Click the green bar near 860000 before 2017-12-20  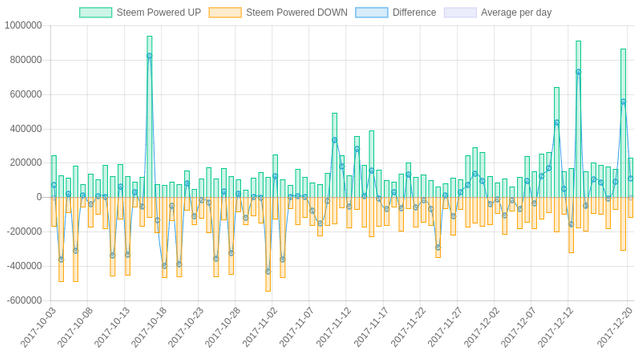coord(623,123)
